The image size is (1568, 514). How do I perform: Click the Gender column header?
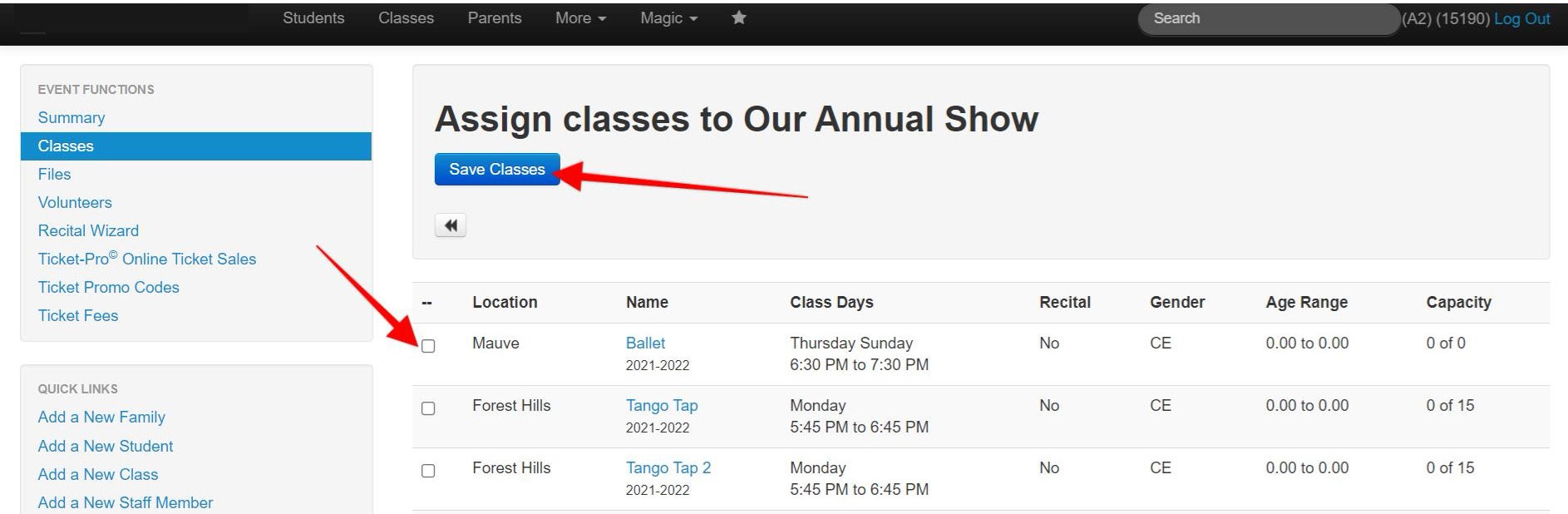pyautogui.click(x=1177, y=302)
